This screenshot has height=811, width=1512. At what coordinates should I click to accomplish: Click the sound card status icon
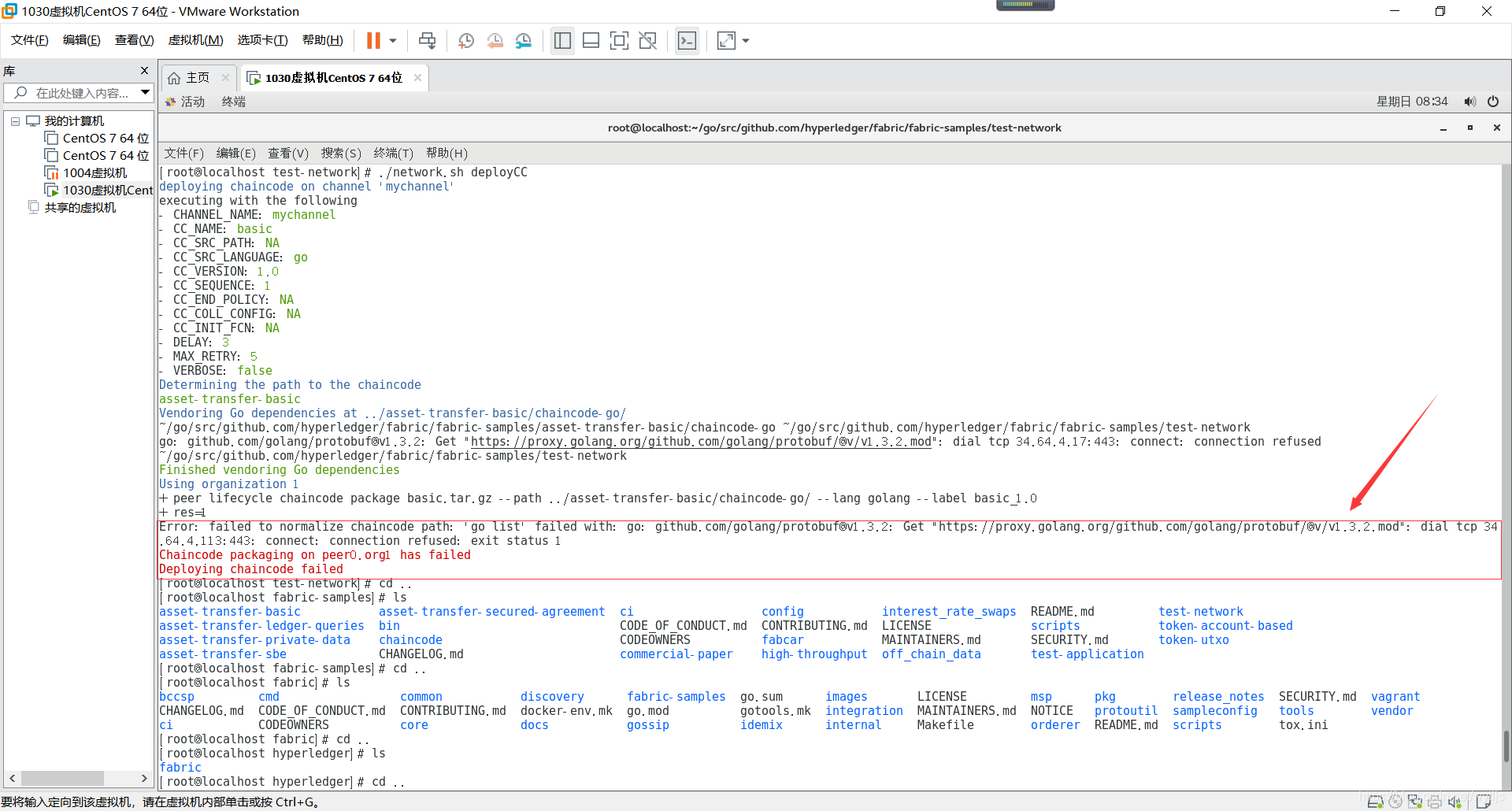coord(1455,802)
